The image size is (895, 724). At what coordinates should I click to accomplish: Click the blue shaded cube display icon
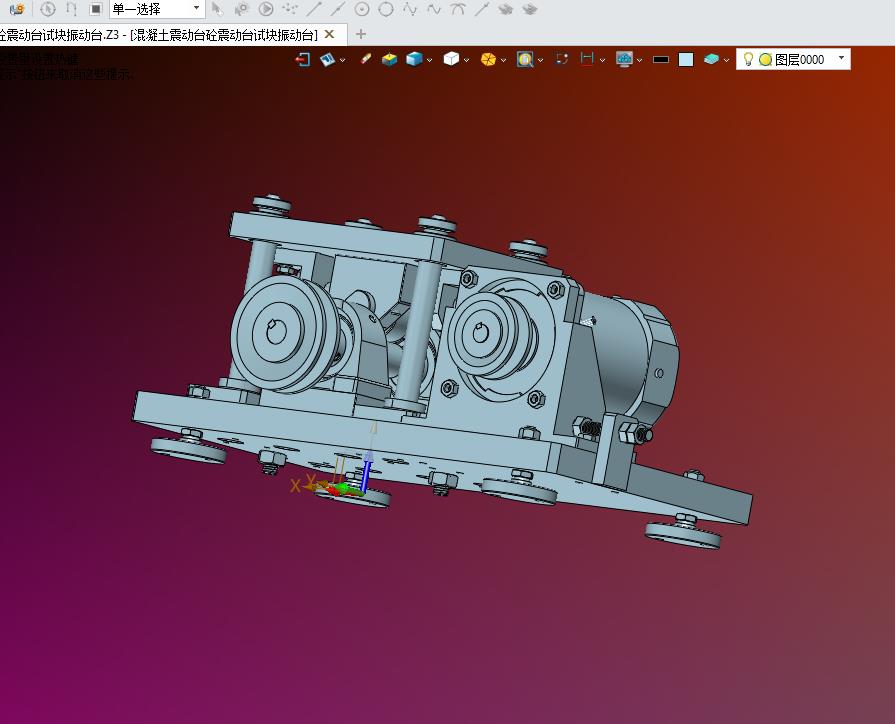point(414,59)
